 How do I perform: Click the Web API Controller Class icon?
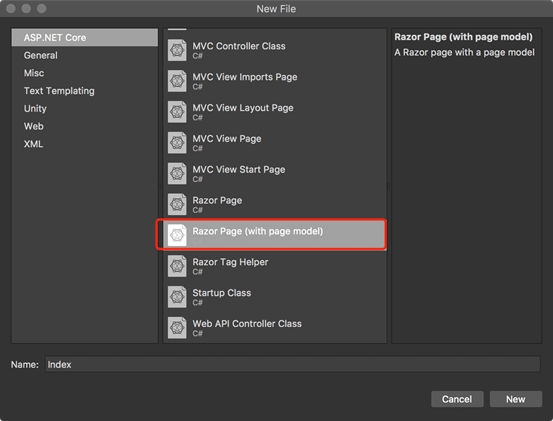(x=177, y=328)
